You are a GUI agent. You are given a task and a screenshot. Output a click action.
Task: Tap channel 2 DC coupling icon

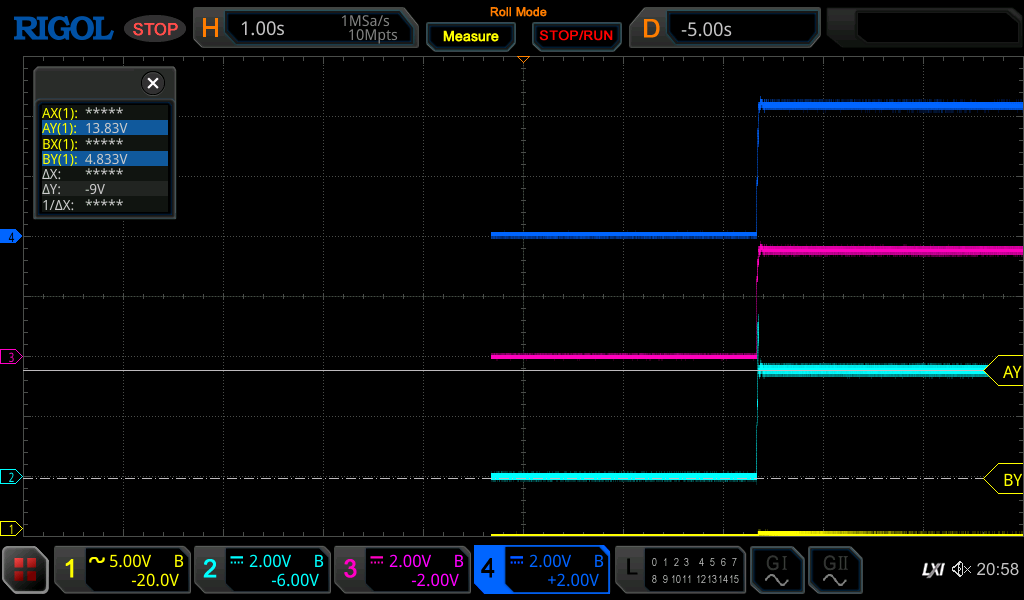click(236, 560)
